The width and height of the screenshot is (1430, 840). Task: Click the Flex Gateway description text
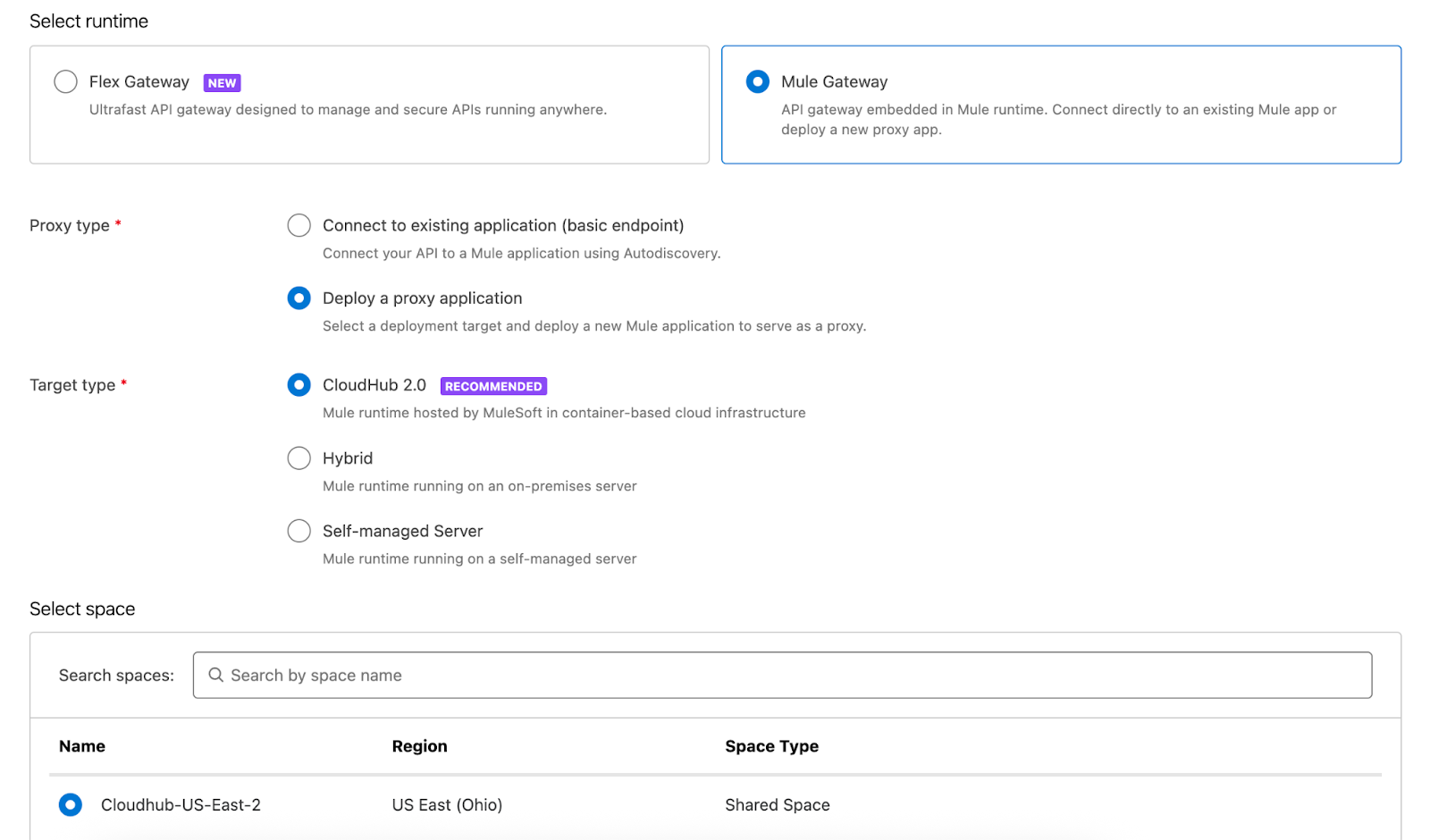click(348, 110)
